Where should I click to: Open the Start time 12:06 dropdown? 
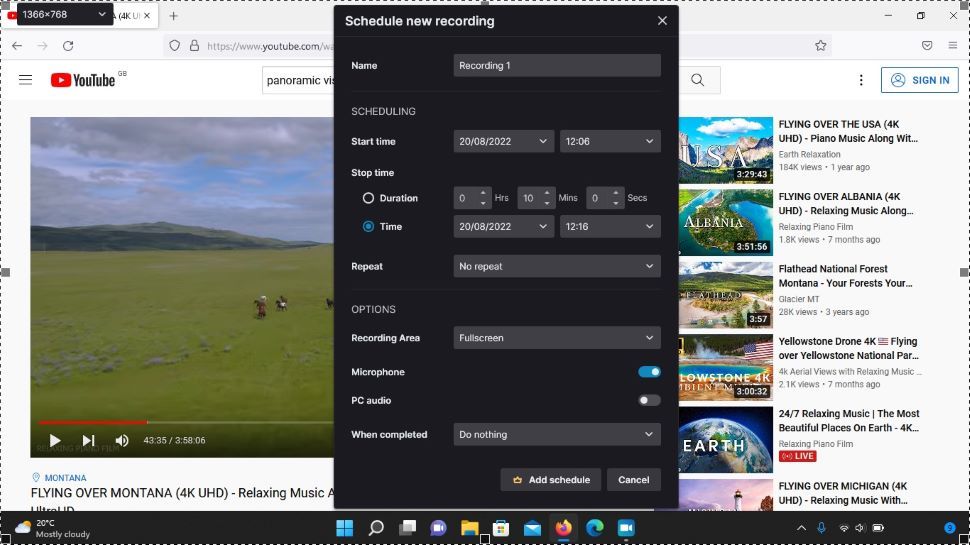(609, 142)
